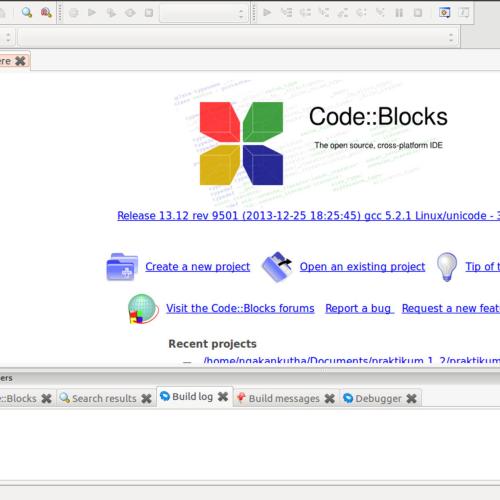Click the Debug/Continue play icon
The image size is (500, 500).
point(267,13)
